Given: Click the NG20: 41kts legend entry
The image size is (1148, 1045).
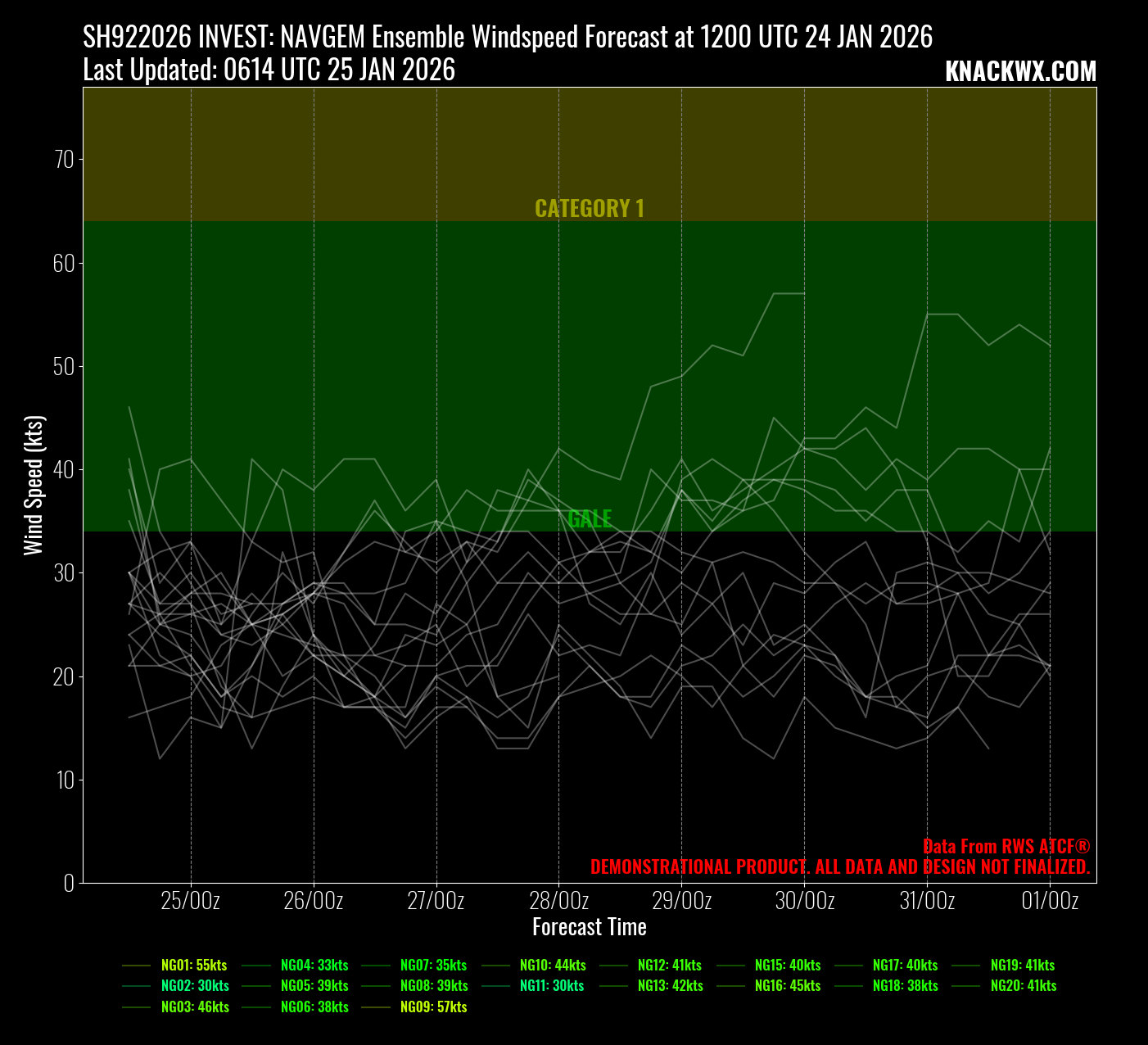Looking at the screenshot, I should [1023, 986].
